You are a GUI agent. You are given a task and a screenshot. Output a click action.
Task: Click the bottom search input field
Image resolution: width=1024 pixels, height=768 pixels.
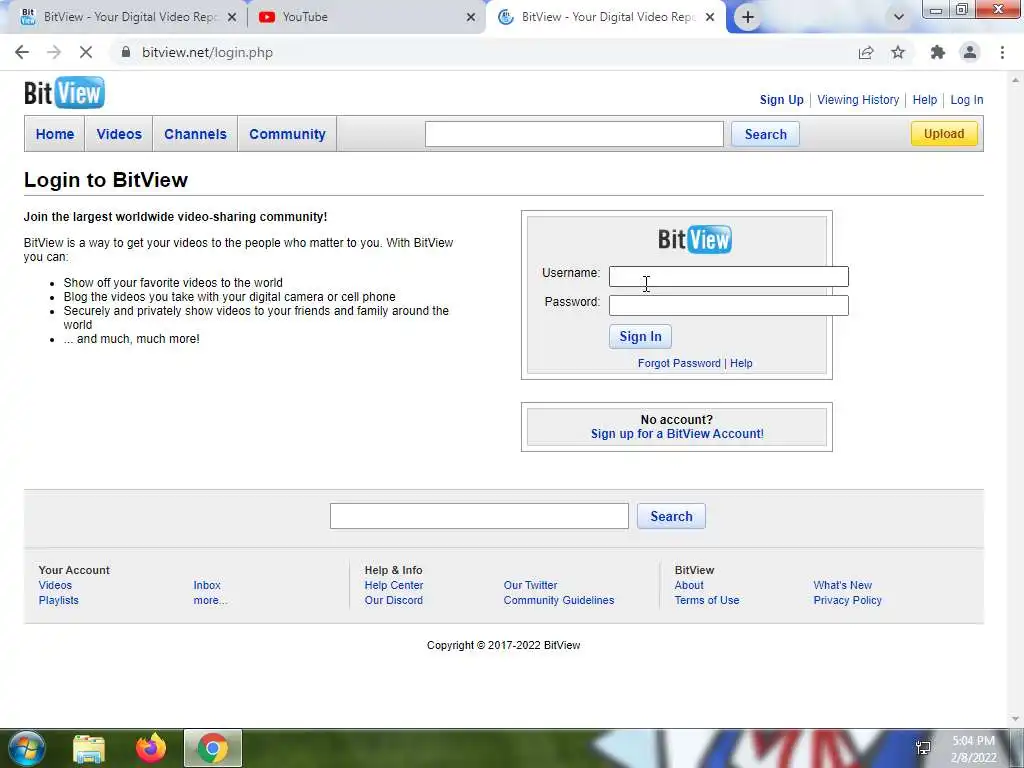pos(479,516)
